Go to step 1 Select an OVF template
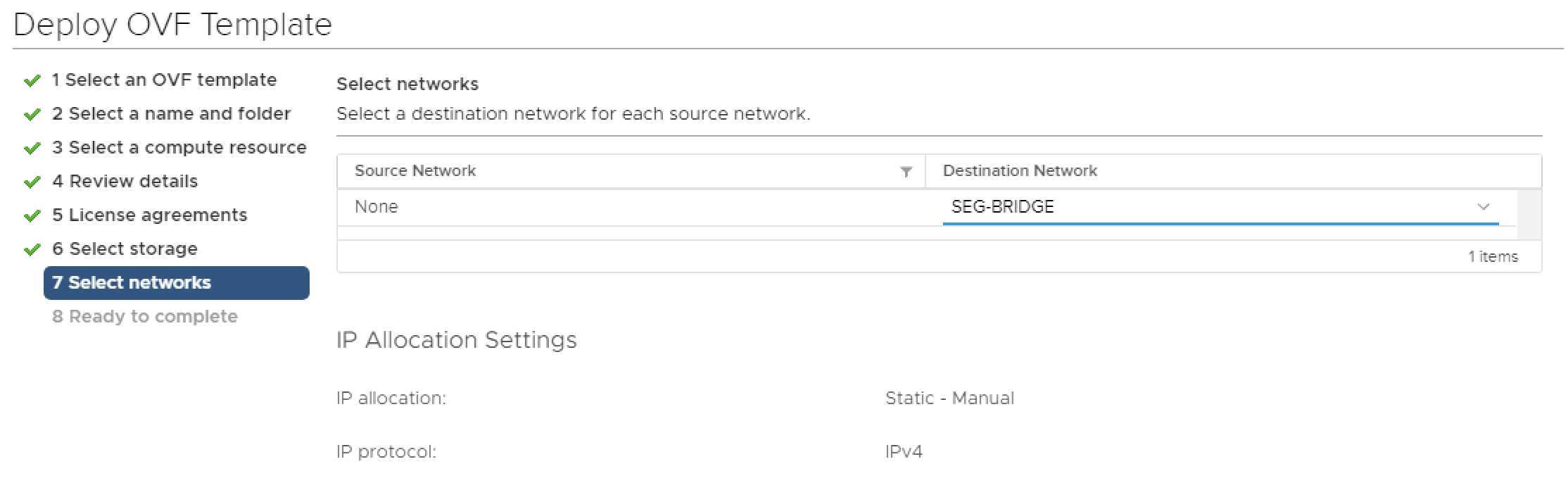This screenshot has width=1568, height=483. [164, 80]
